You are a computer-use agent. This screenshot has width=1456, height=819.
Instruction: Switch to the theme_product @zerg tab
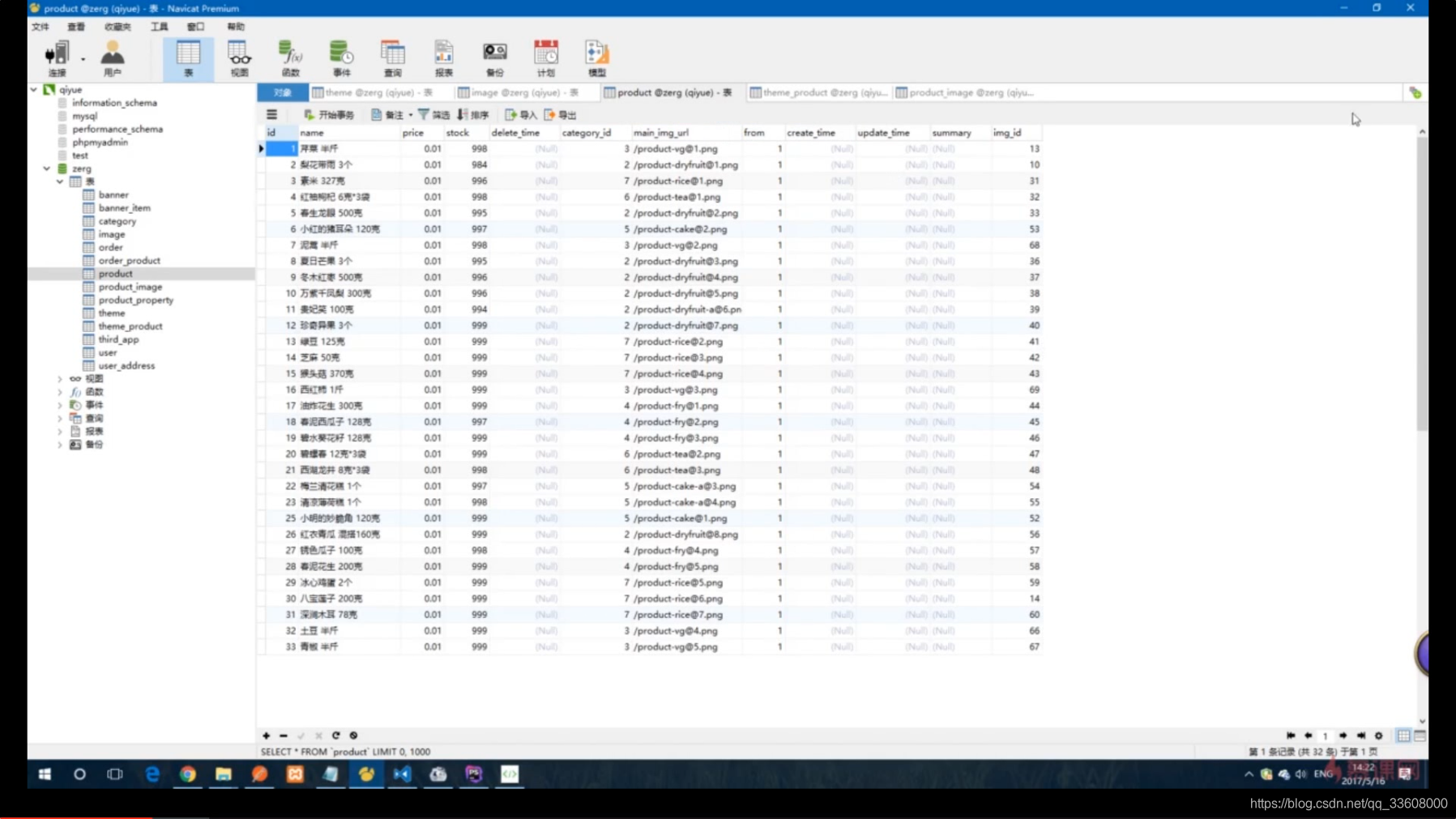(x=819, y=92)
